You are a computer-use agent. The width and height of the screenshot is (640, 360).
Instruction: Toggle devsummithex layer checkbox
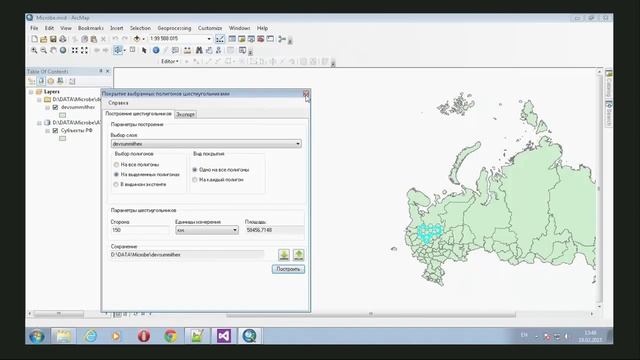point(56,107)
